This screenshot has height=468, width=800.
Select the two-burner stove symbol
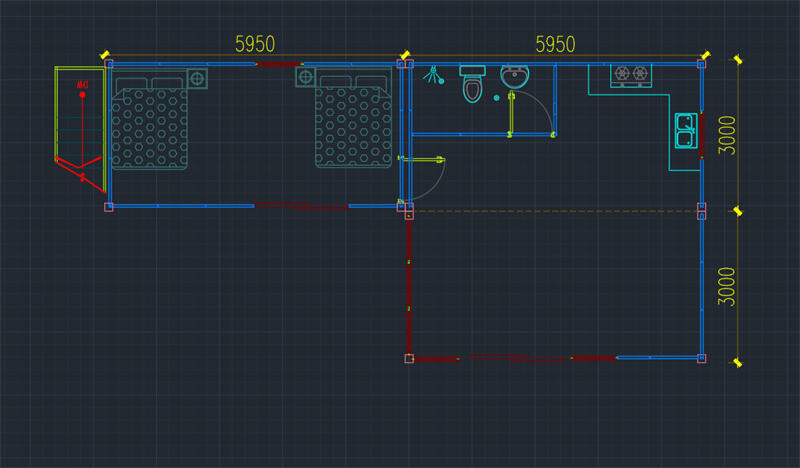click(x=631, y=76)
